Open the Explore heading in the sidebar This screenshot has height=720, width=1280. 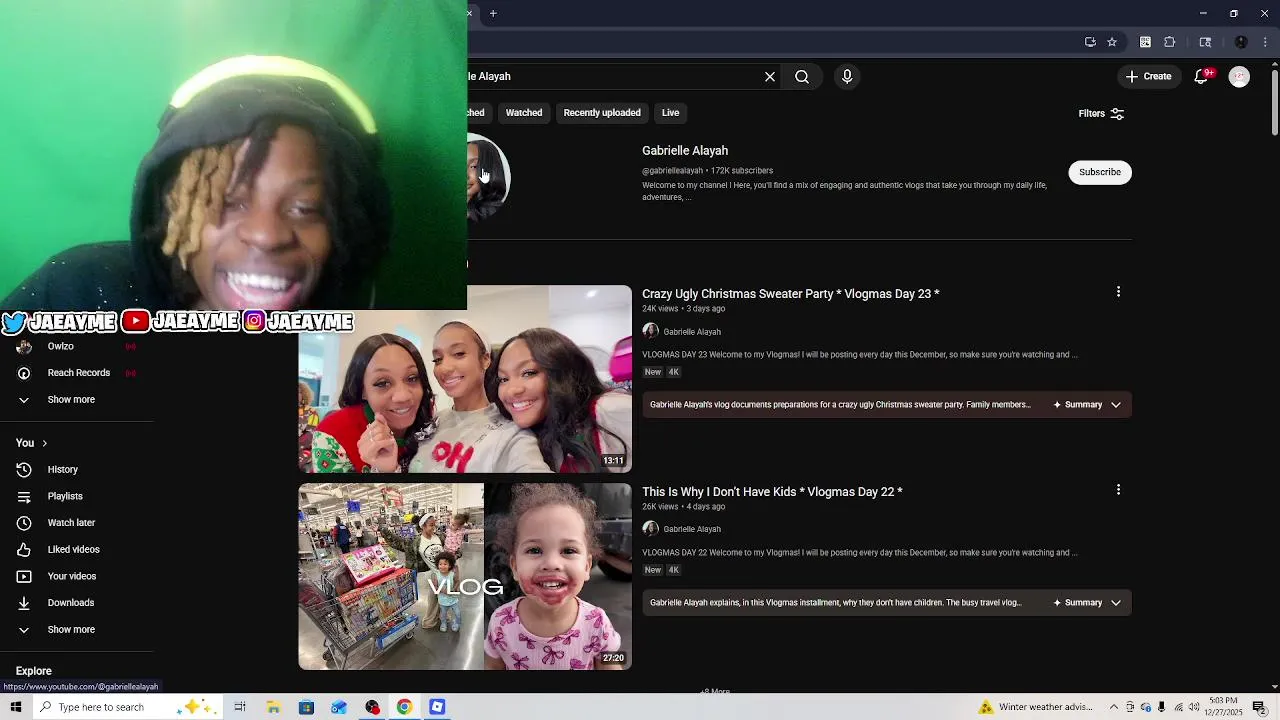[34, 671]
